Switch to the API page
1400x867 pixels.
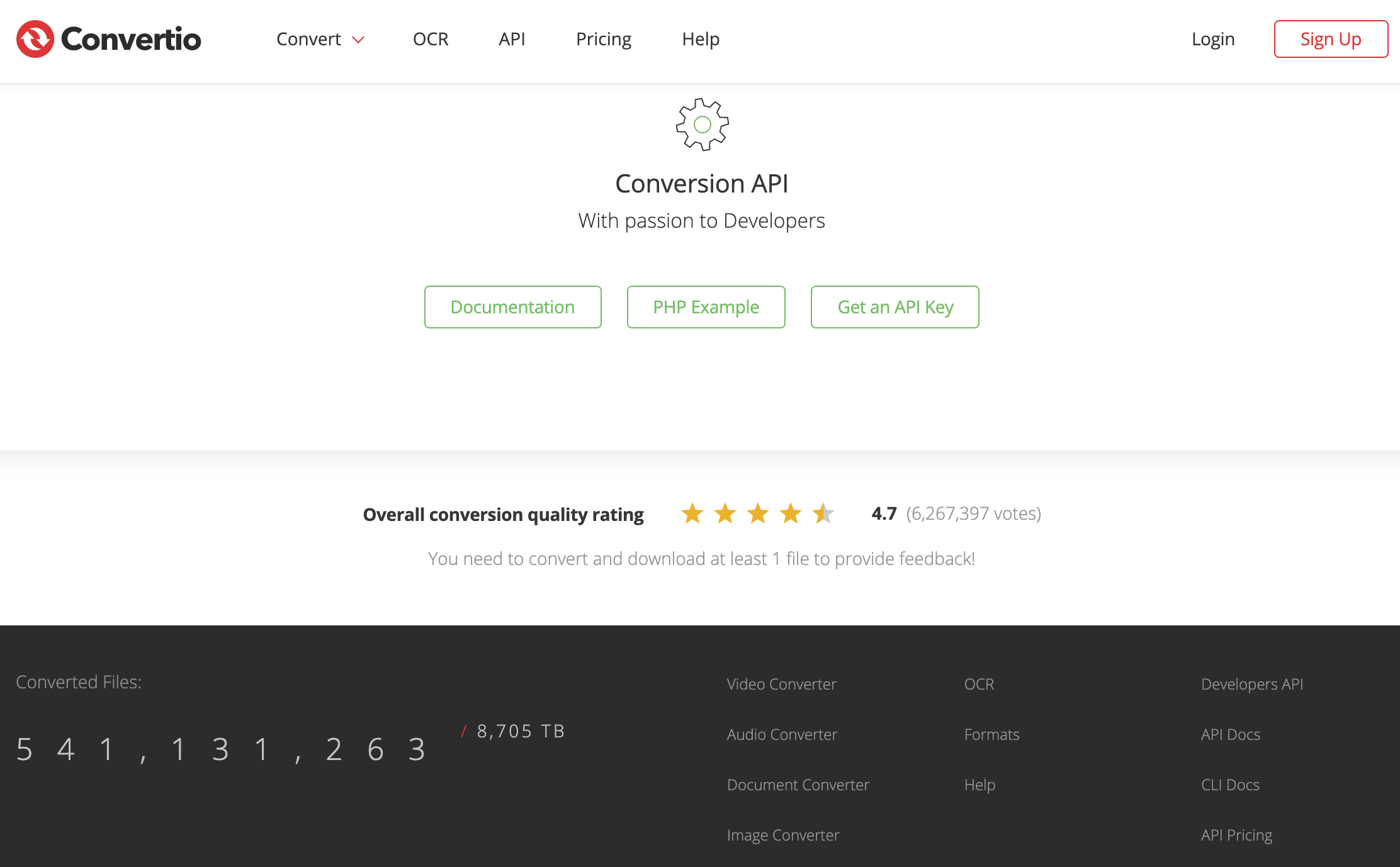pos(512,39)
